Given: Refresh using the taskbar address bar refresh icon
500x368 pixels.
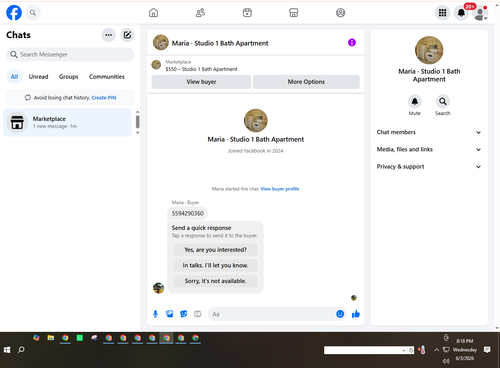Looking at the screenshot, I should 411,350.
